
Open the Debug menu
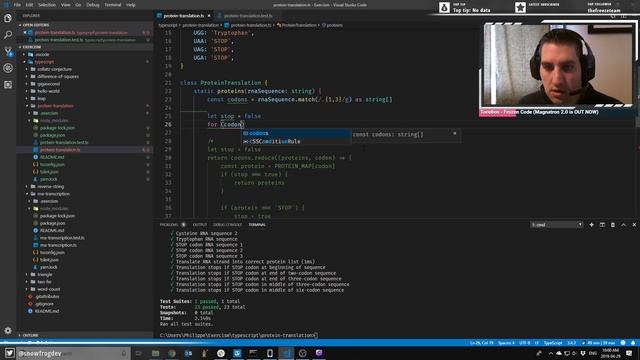pyautogui.click(x=93, y=5)
